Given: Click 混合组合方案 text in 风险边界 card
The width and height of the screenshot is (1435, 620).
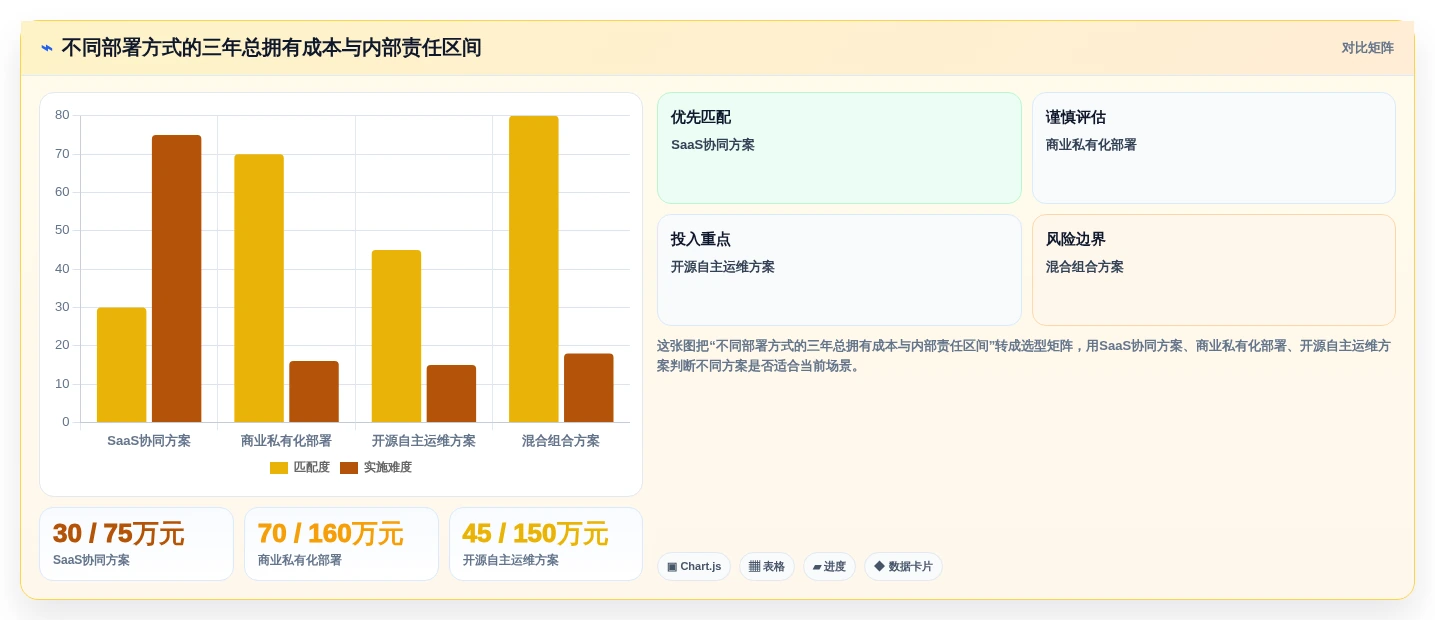Looking at the screenshot, I should pyautogui.click(x=1085, y=267).
